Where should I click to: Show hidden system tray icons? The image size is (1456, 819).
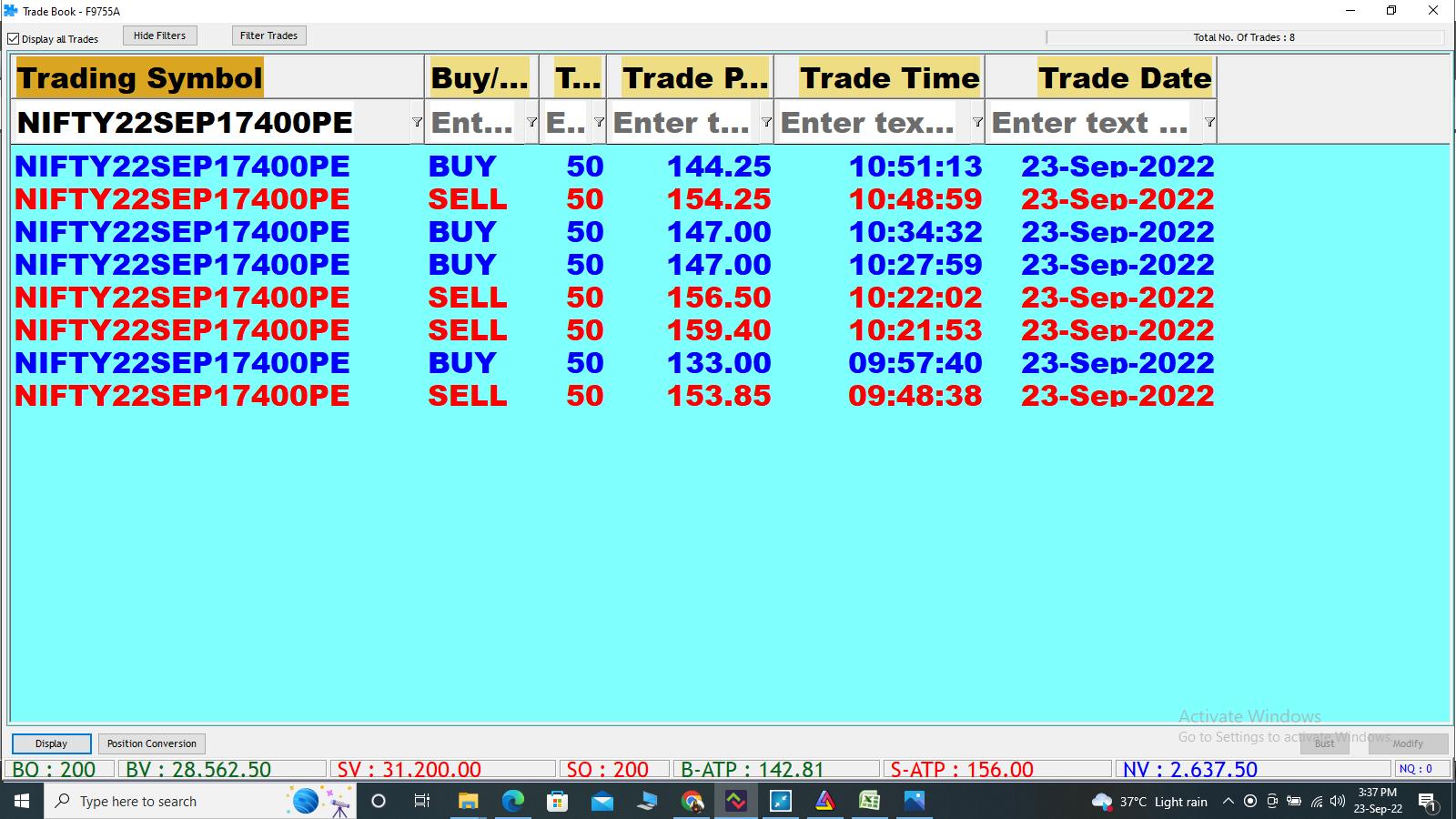[1228, 801]
